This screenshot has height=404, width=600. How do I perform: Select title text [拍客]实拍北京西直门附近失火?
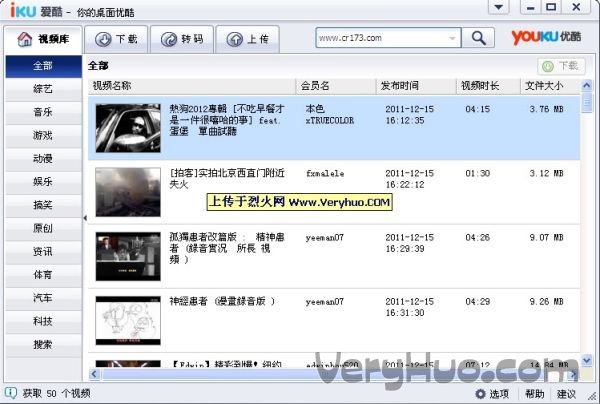227,179
